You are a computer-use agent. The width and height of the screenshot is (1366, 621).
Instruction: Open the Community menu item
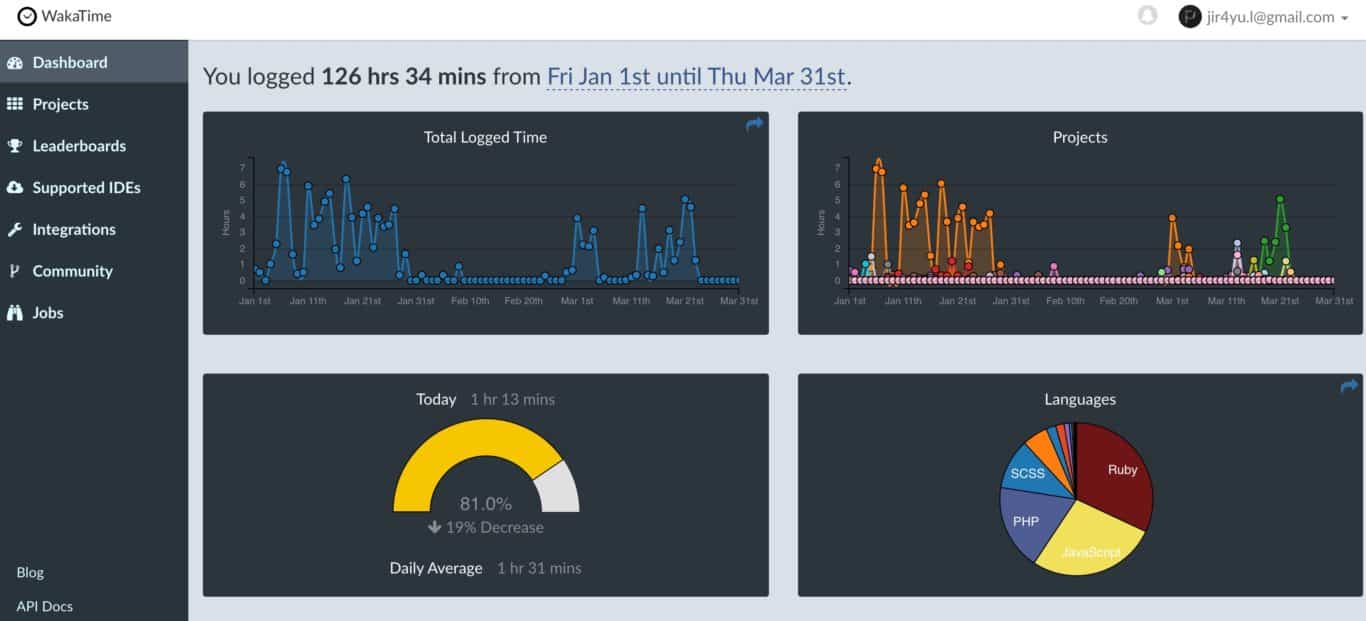coord(94,271)
